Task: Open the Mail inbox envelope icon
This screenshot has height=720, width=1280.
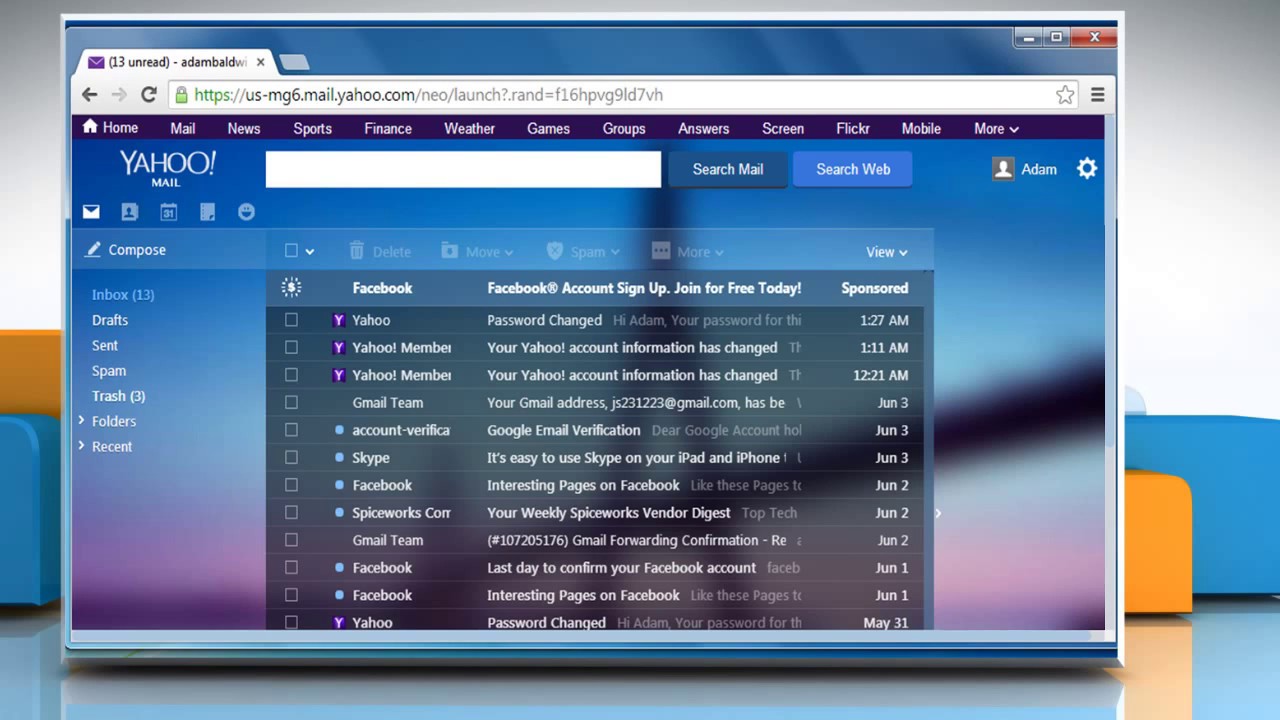Action: (x=91, y=212)
